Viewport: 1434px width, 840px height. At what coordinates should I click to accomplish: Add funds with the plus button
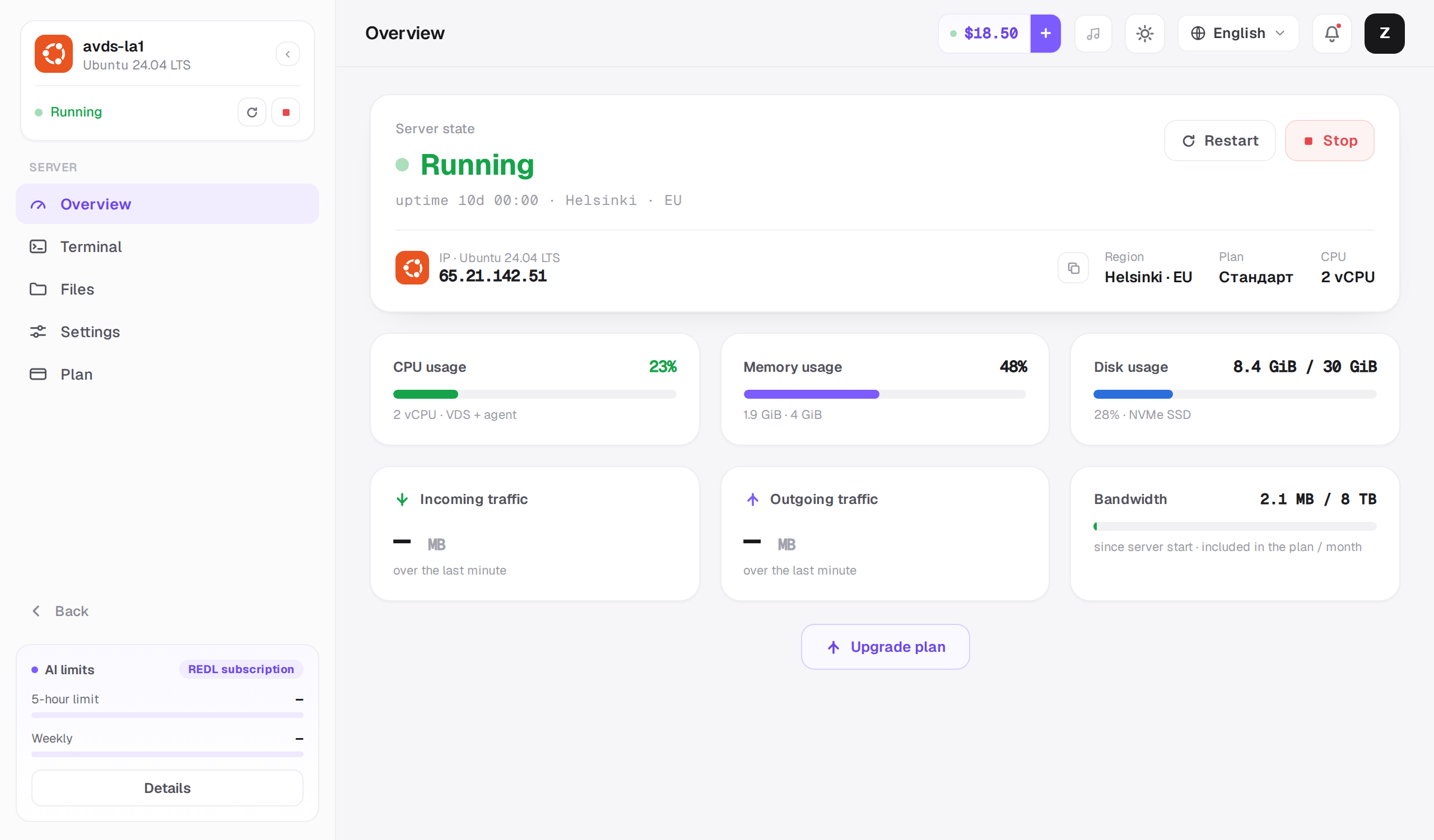coord(1045,34)
